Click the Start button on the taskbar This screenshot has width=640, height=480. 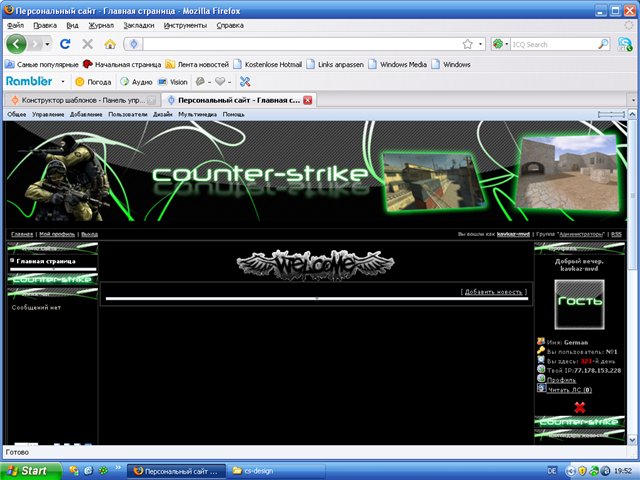coord(31,471)
